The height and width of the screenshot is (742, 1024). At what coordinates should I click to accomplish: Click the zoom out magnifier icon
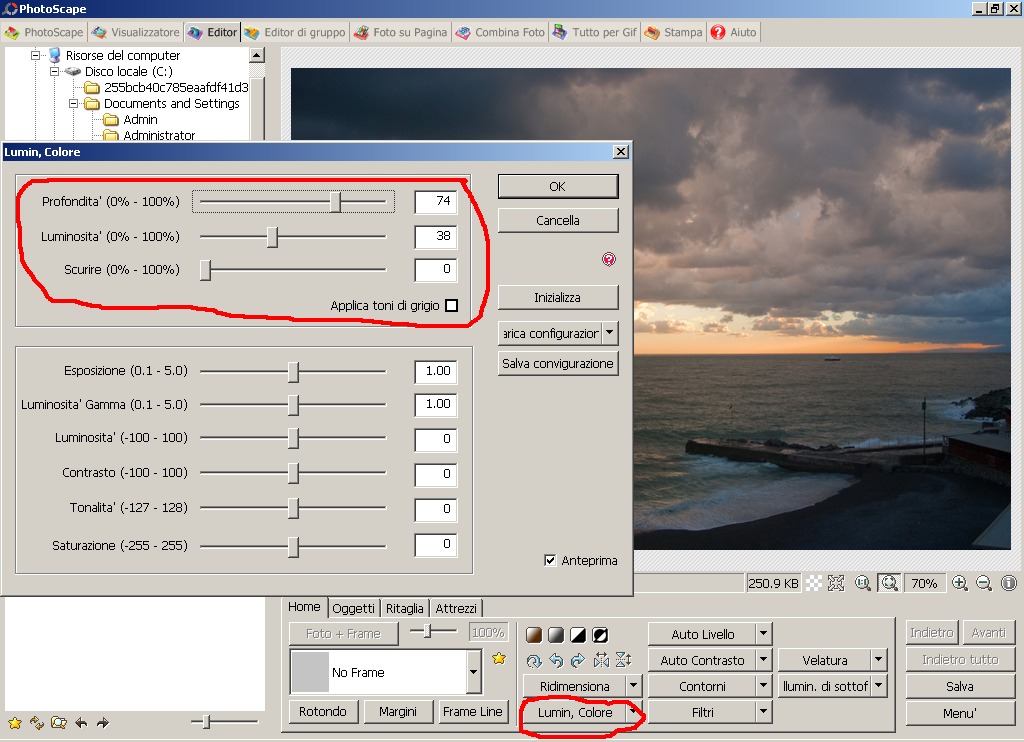point(983,583)
